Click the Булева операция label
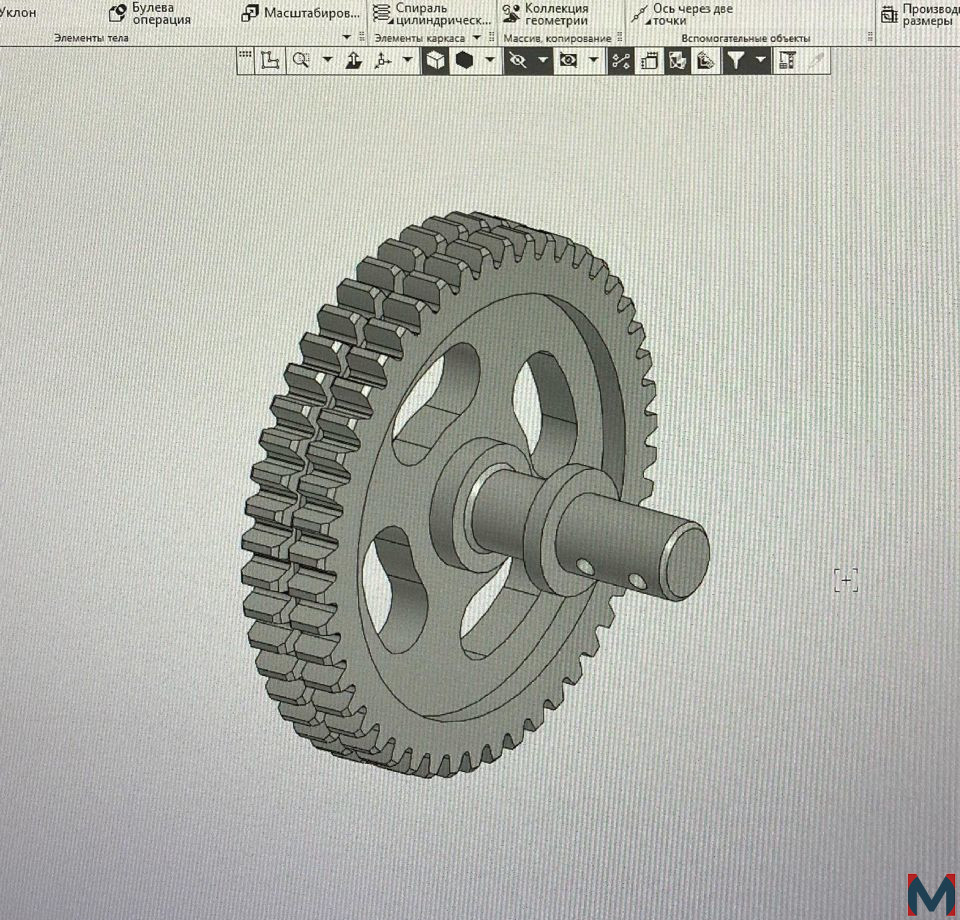The image size is (960, 920). pyautogui.click(x=162, y=13)
